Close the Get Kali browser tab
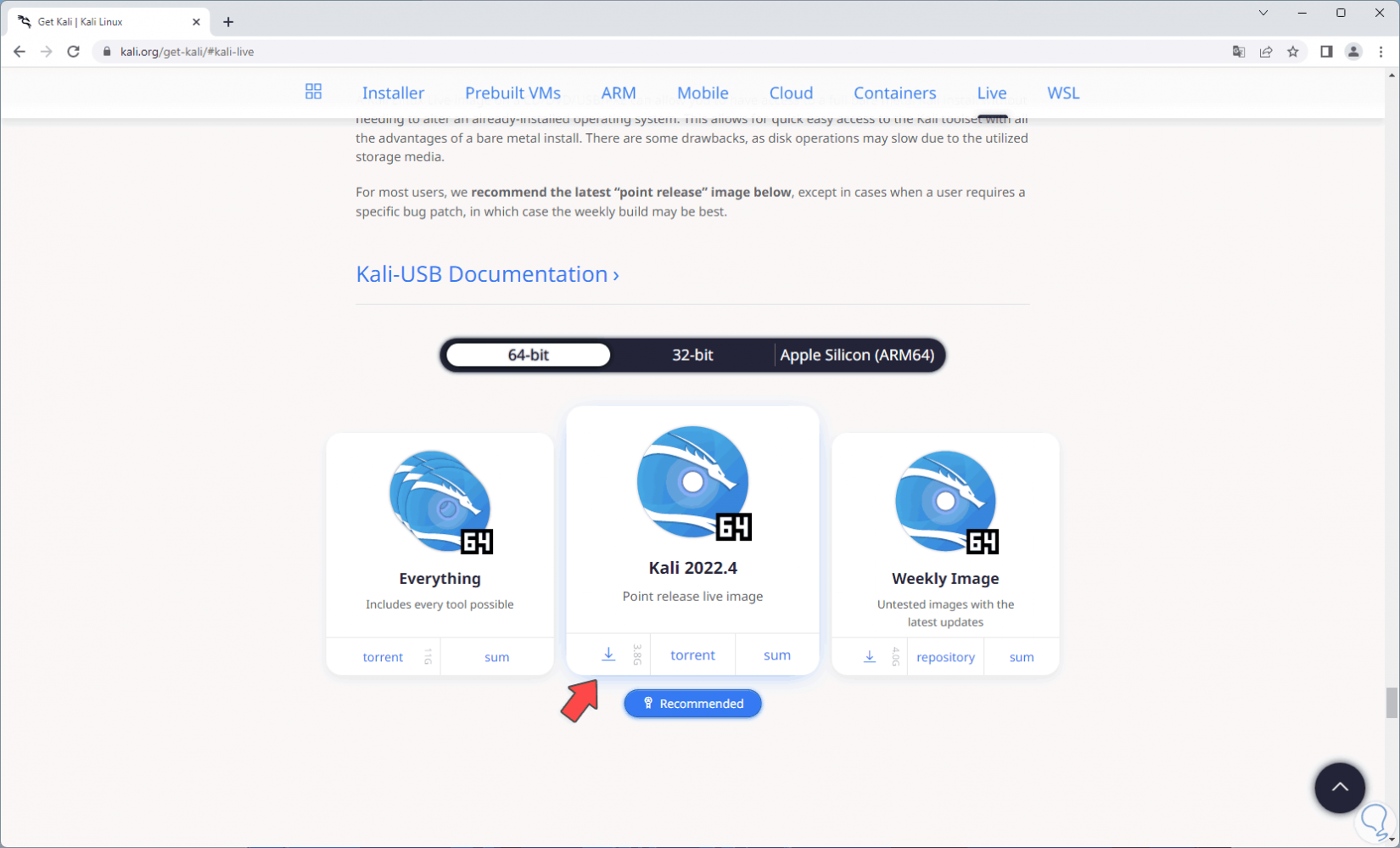 [x=196, y=22]
